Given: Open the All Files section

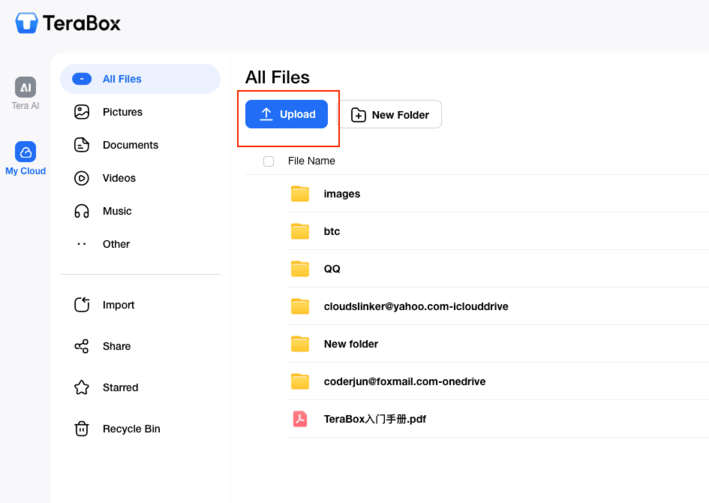Looking at the screenshot, I should tap(140, 79).
